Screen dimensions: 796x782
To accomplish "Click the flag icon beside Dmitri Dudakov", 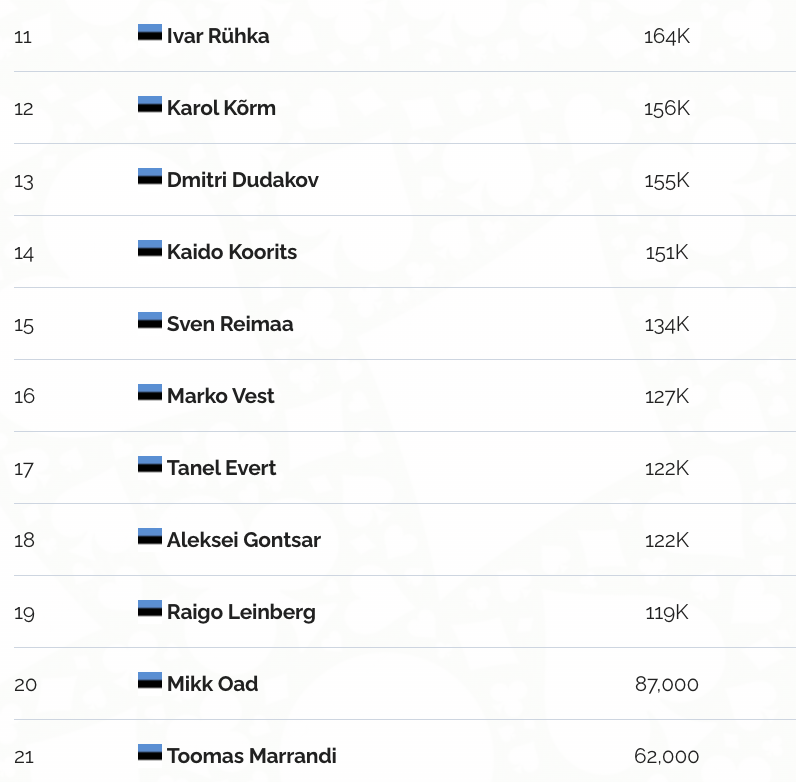I will click(x=149, y=177).
